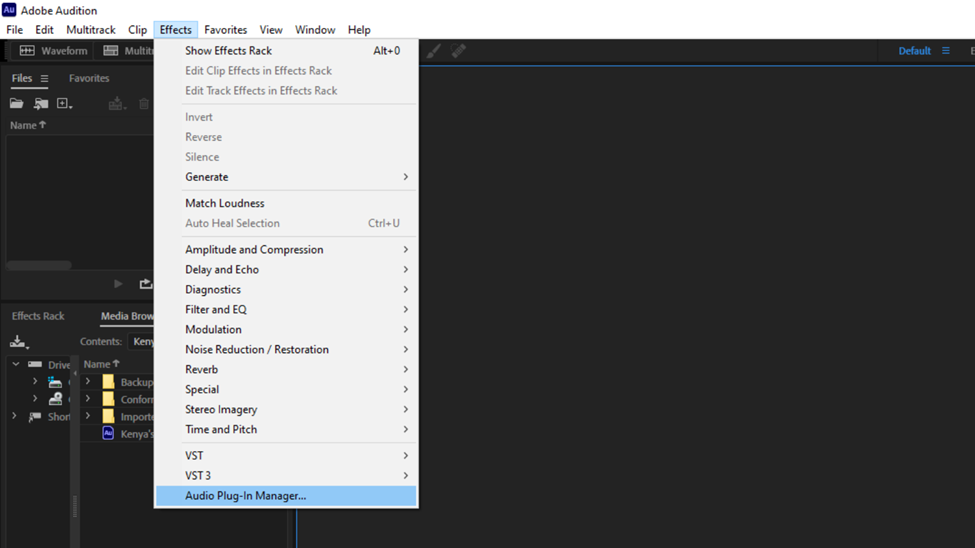Switch to the Media Browser tab
This screenshot has height=548, width=975.
pos(127,316)
